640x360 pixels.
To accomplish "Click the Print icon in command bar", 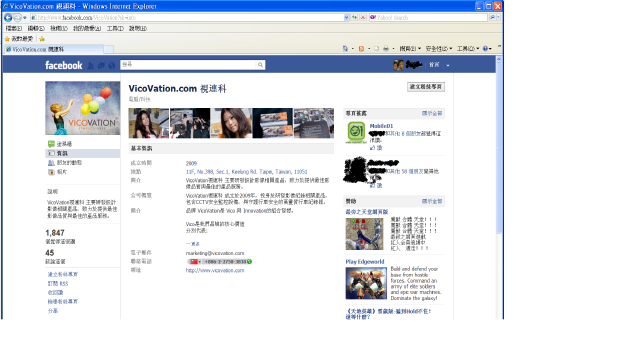I will click(x=386, y=49).
